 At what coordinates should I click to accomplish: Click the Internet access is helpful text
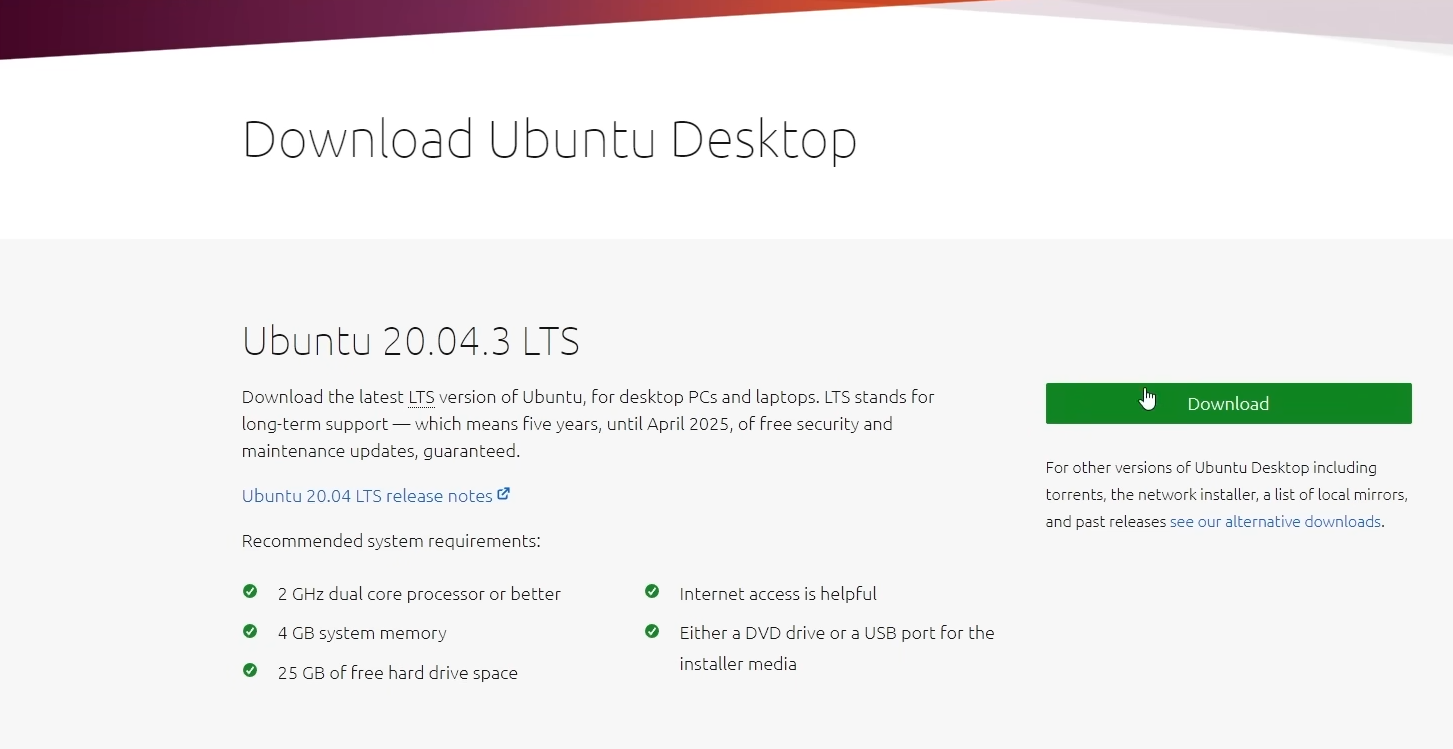pos(777,594)
